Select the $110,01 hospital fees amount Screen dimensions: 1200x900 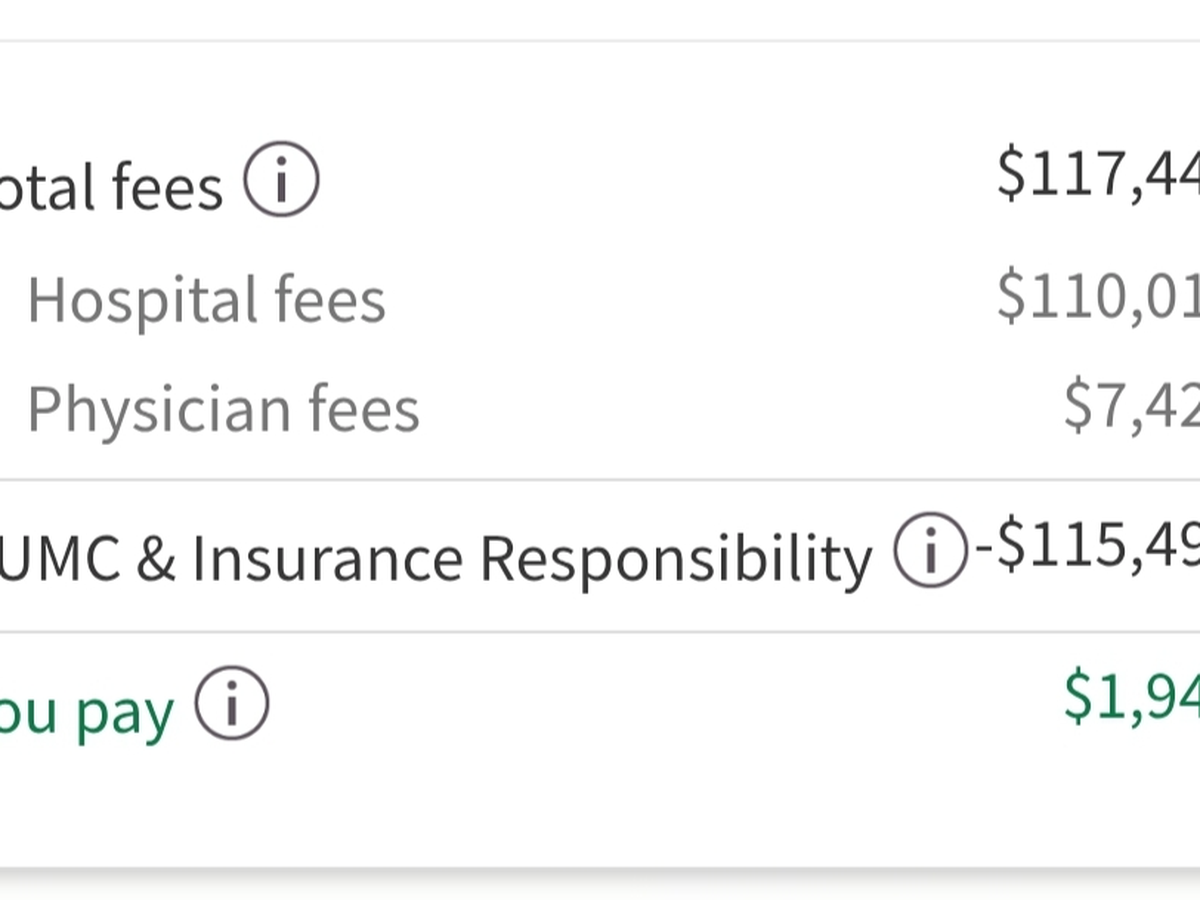[1098, 295]
